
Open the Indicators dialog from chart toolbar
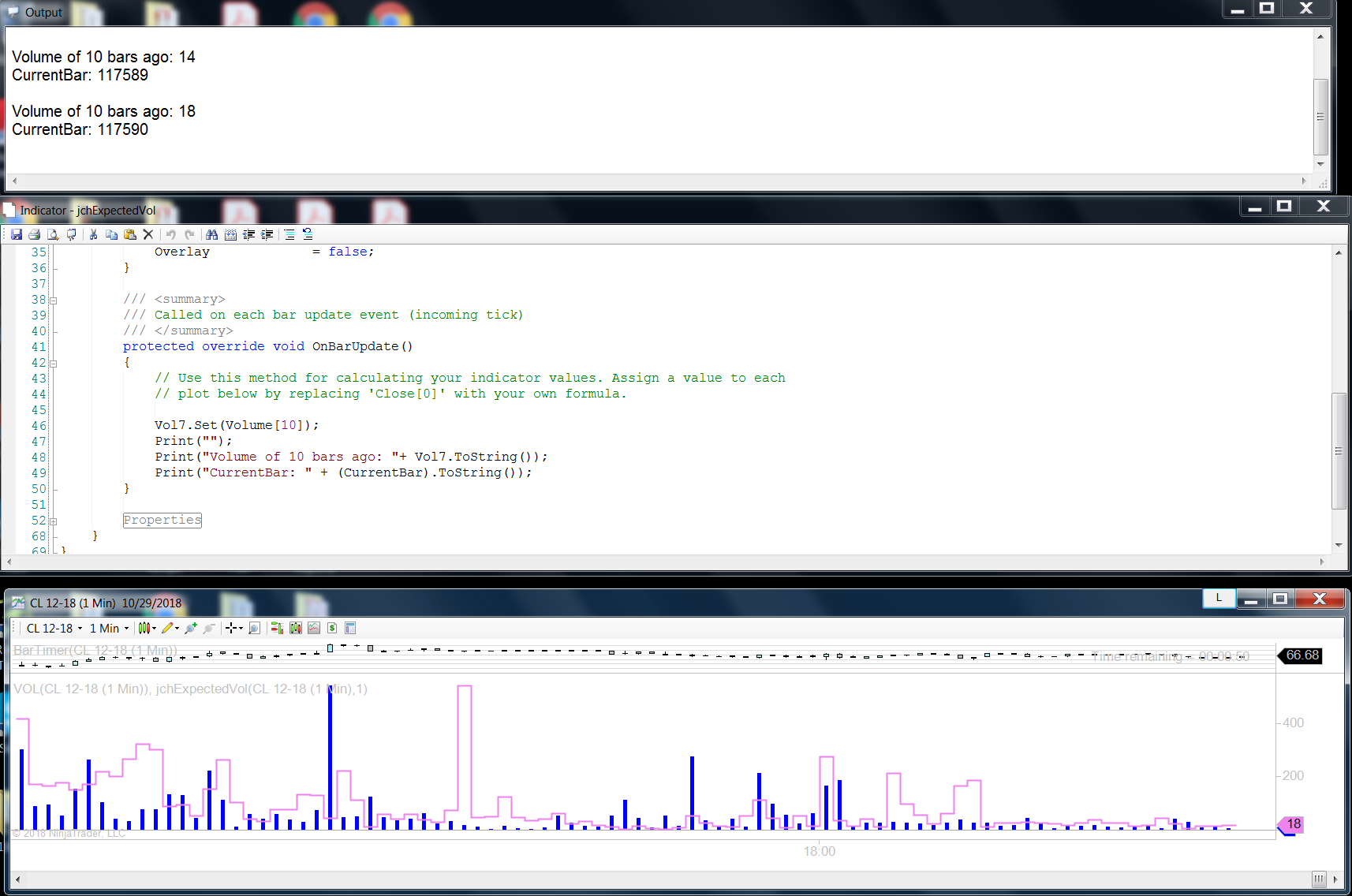pyautogui.click(x=314, y=628)
